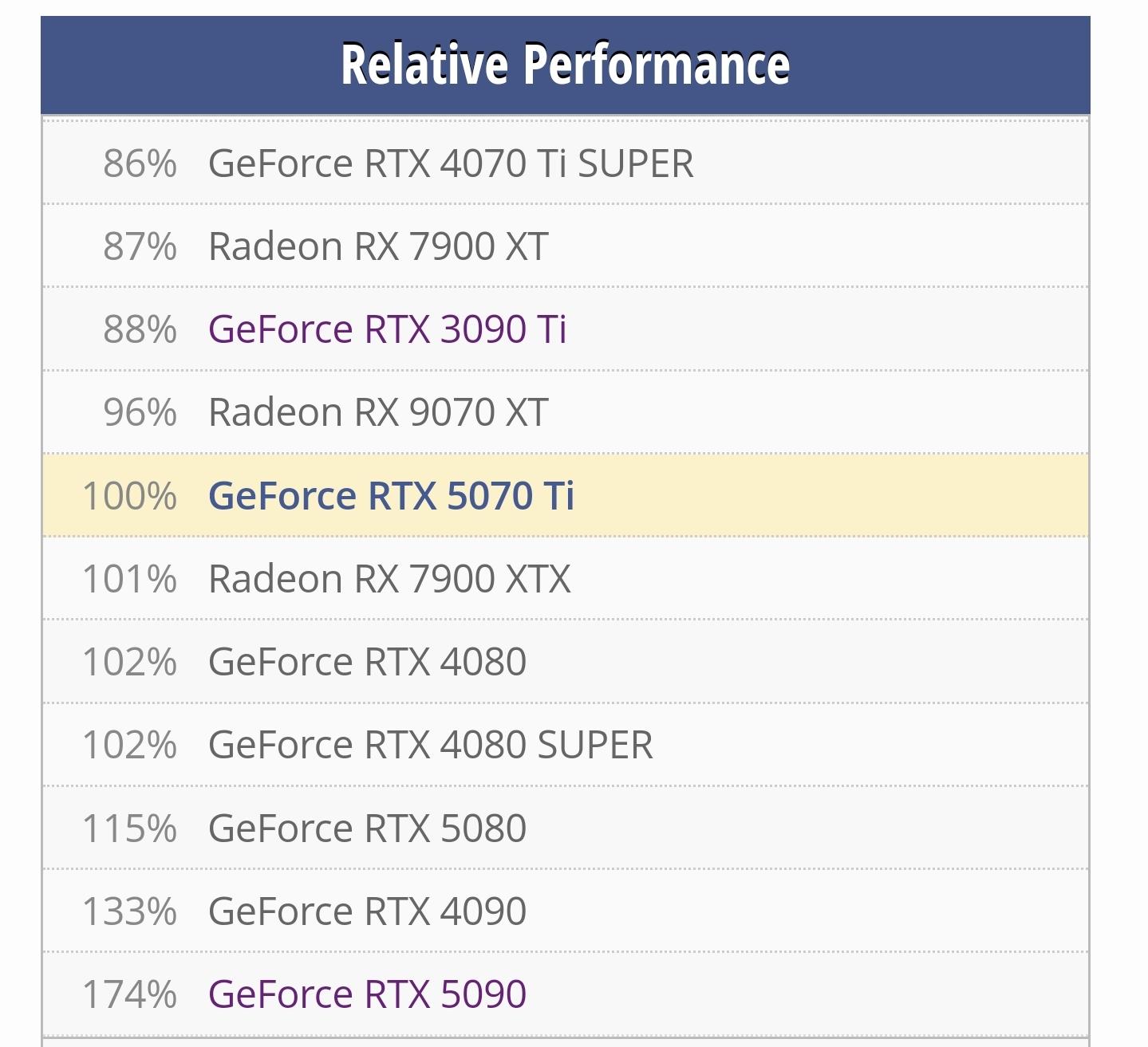Click the GeForce RTX 4080 link
The image size is (1148, 1047).
pyautogui.click(x=367, y=662)
